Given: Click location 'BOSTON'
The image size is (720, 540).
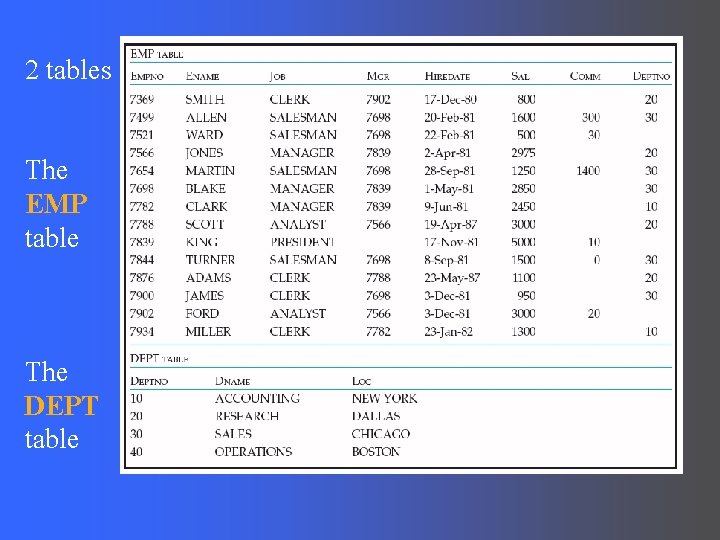Looking at the screenshot, I should click(376, 452).
